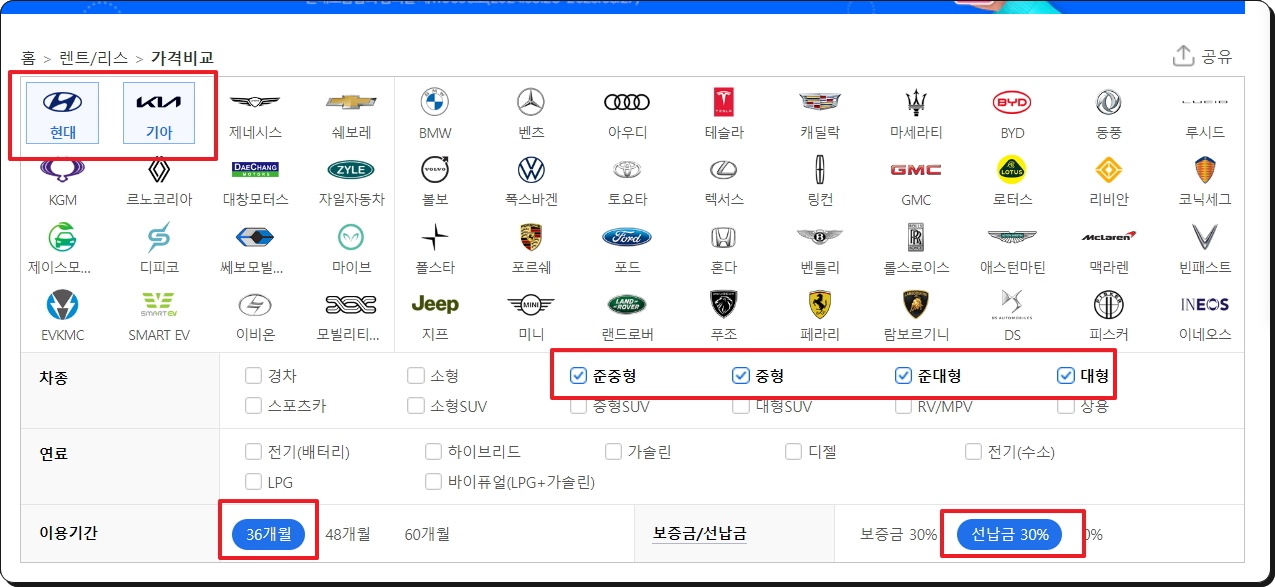
Task: Select the Ferrari (페라리) logo
Action: (820, 304)
